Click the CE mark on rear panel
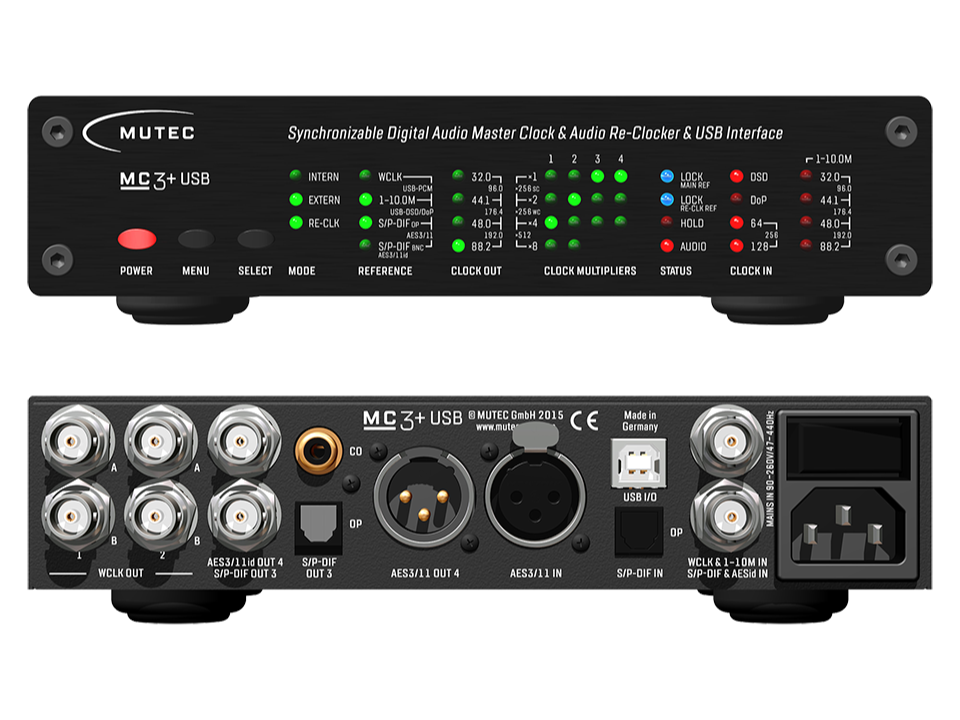 tap(584, 421)
